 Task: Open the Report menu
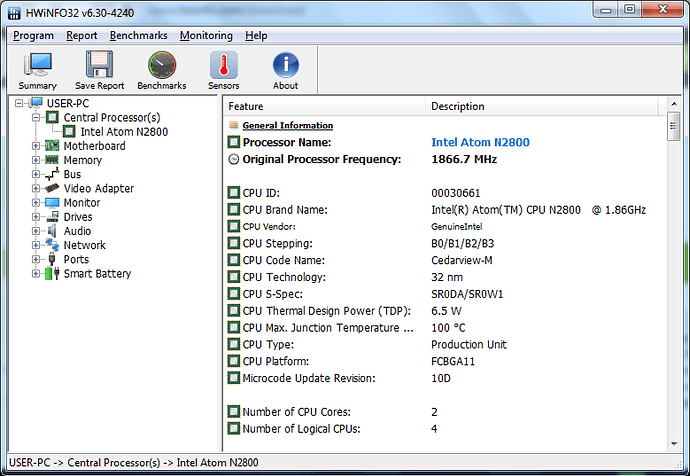[x=82, y=36]
